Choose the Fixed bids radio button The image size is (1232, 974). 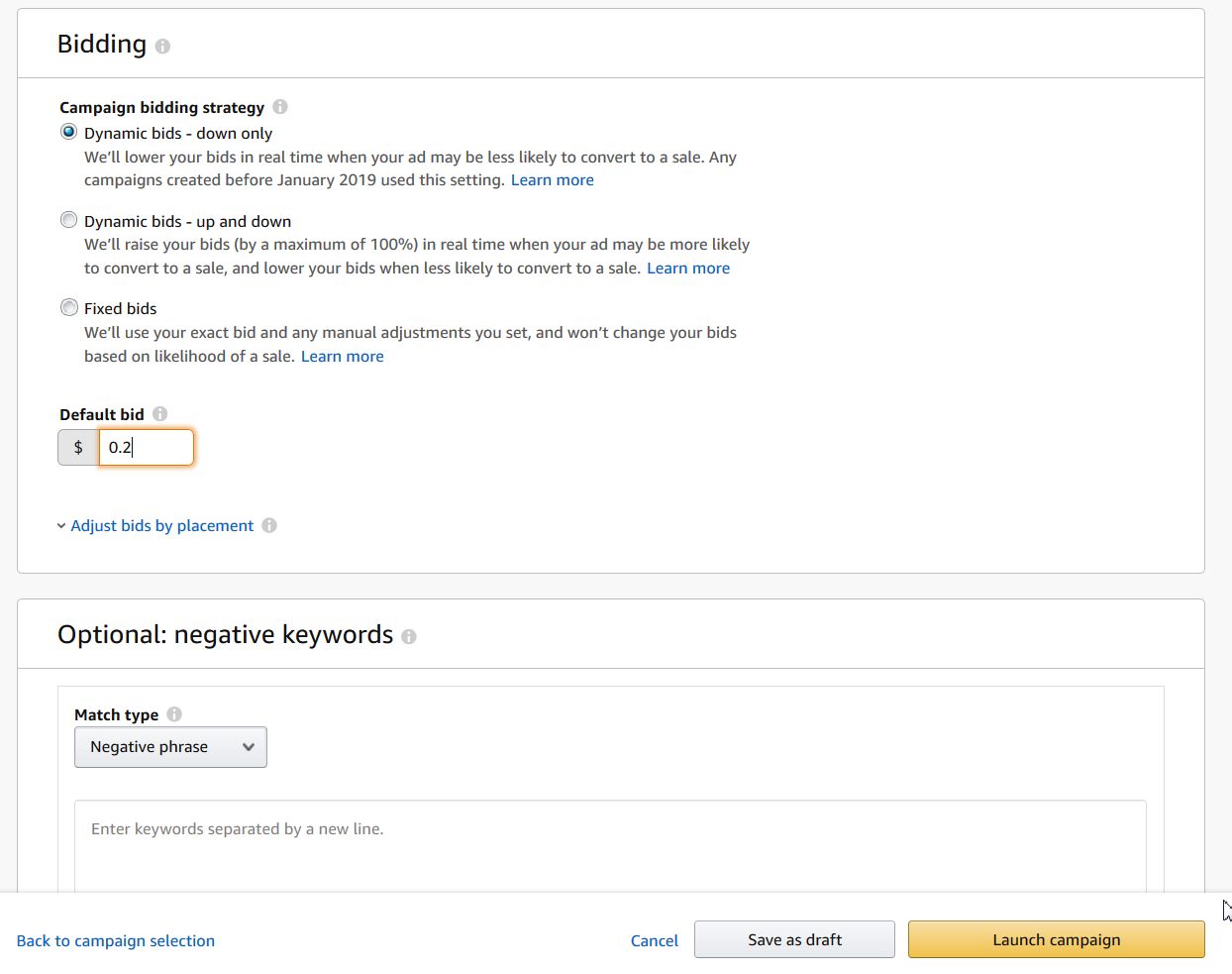tap(69, 308)
